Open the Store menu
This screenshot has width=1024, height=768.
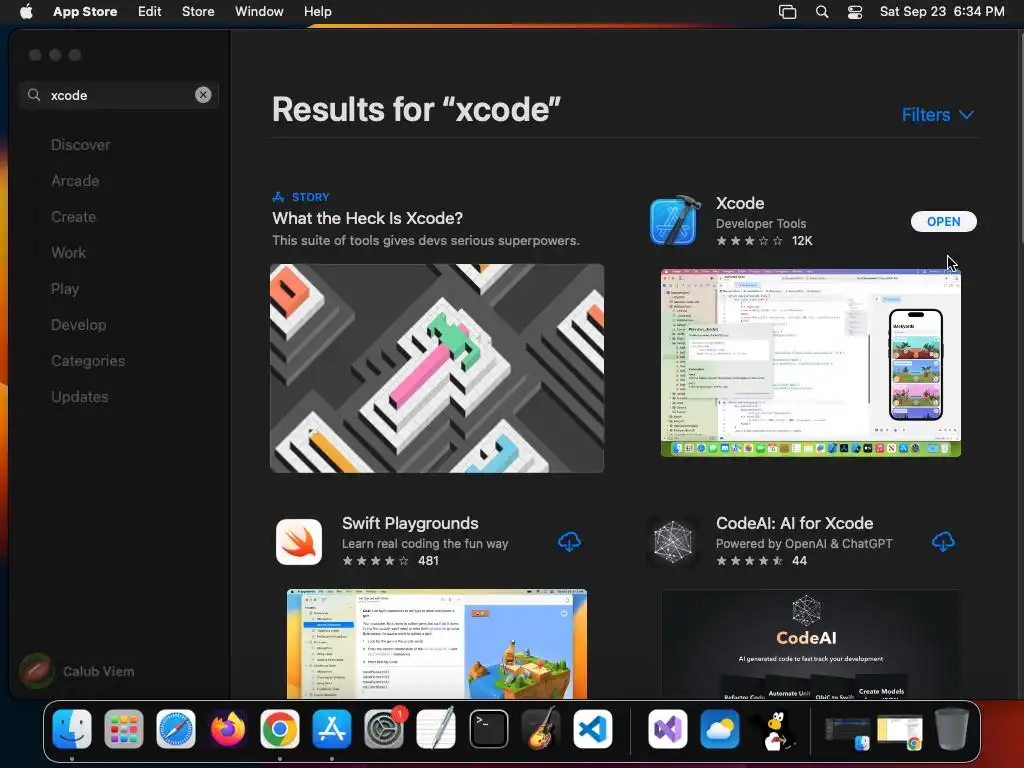198,11
